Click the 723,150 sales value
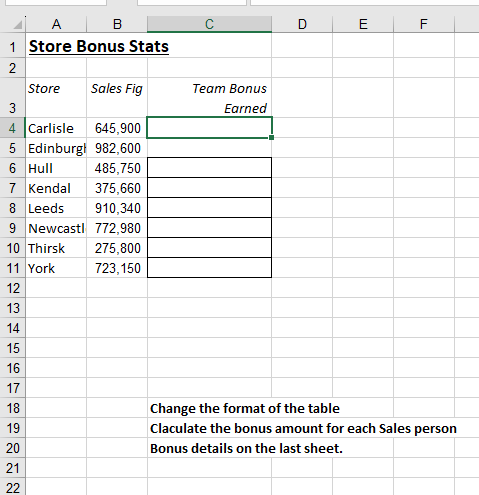 (117, 268)
